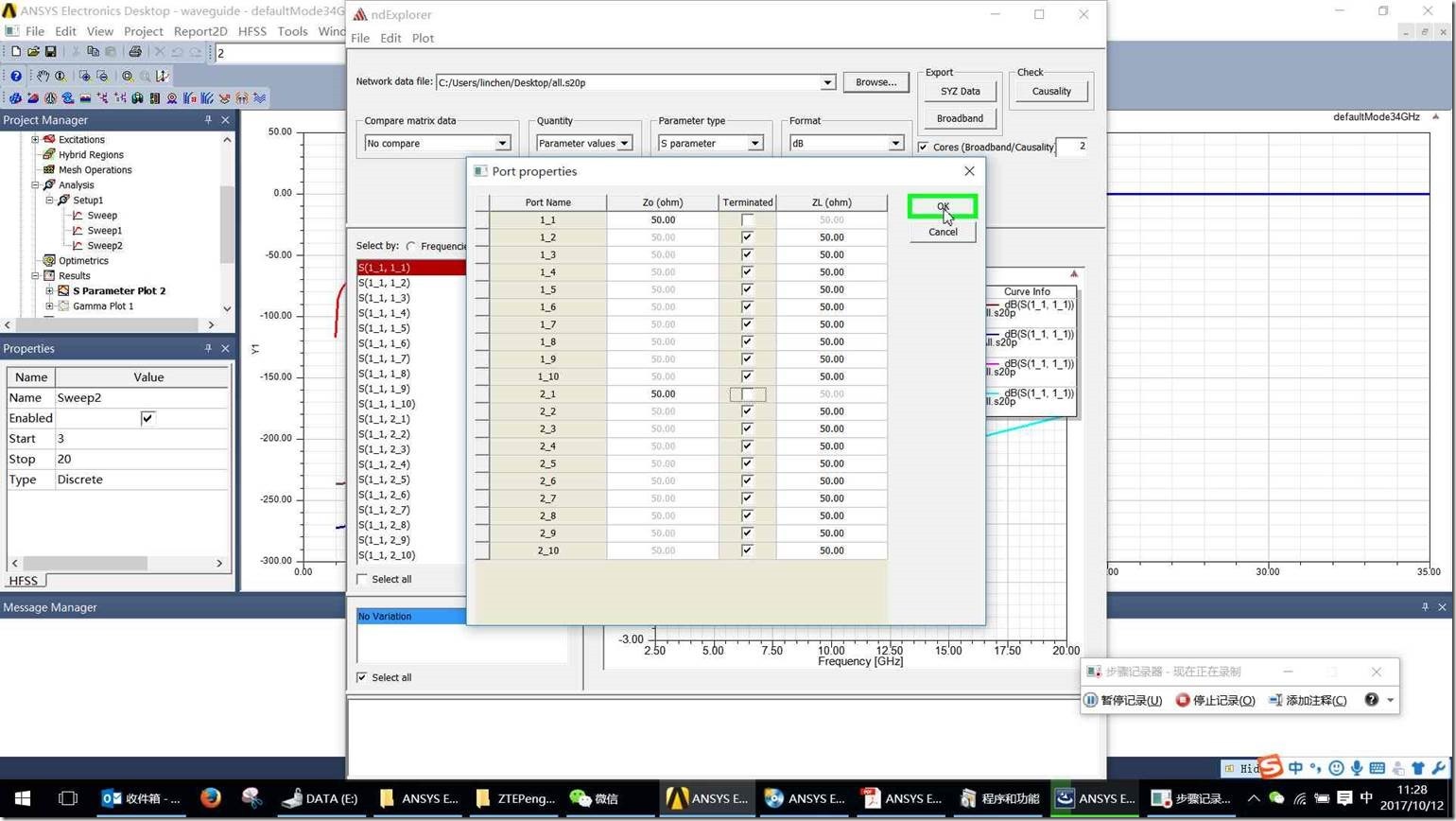Click the Open file folder icon
This screenshot has width=1456, height=821.
tap(33, 52)
